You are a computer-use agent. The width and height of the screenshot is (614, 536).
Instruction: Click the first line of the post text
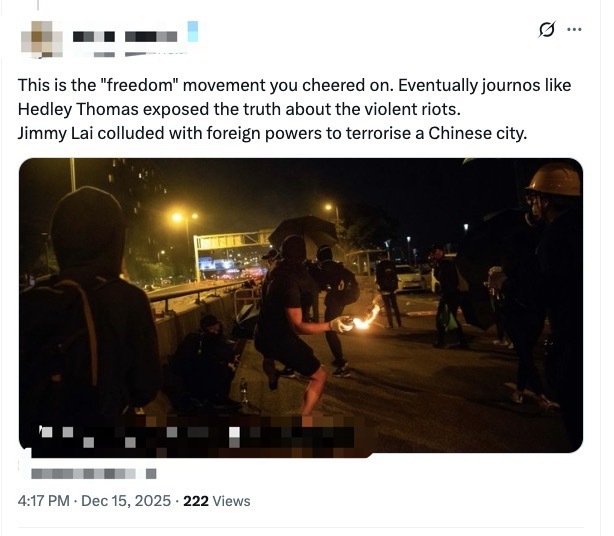pyautogui.click(x=294, y=85)
